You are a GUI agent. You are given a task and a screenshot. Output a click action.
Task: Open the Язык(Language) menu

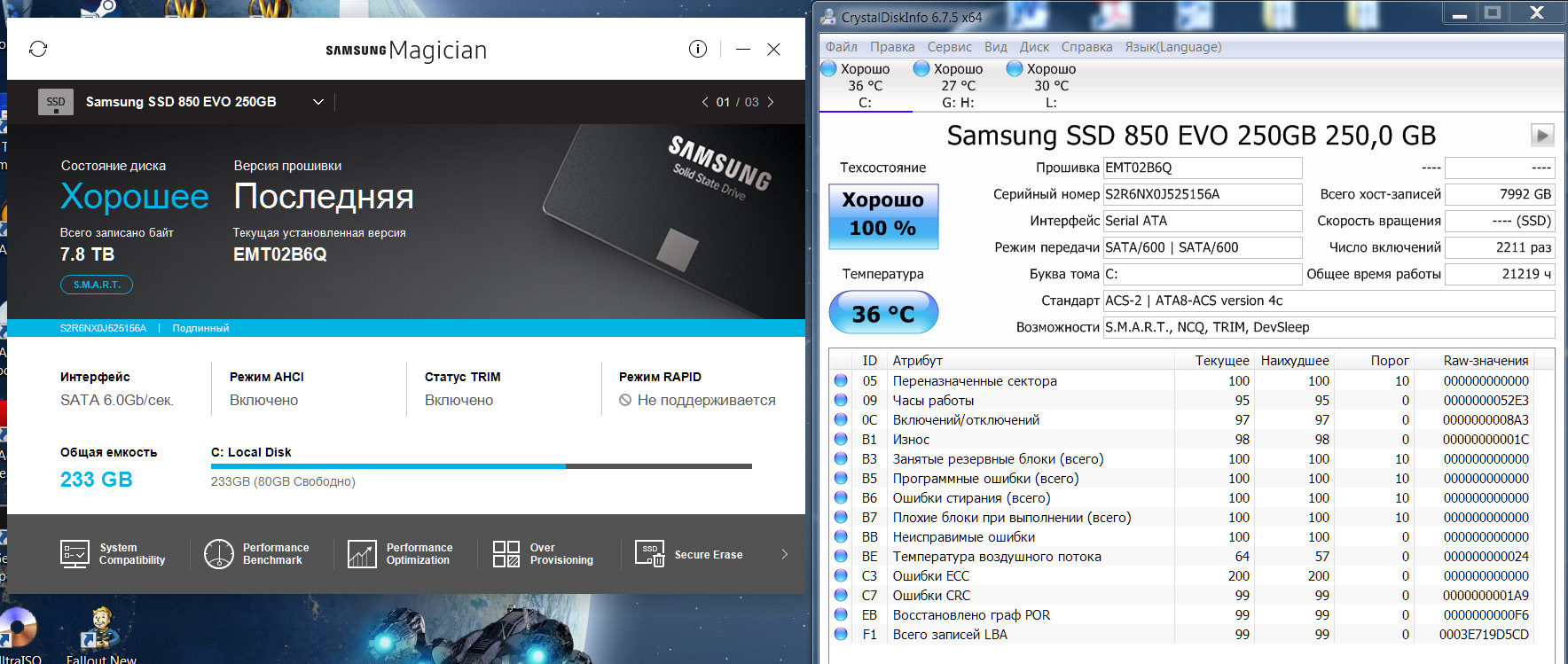[1173, 47]
